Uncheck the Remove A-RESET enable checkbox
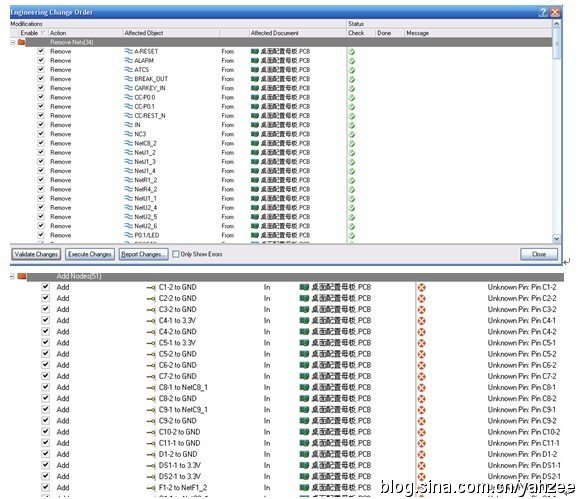The image size is (578, 499). [x=41, y=51]
